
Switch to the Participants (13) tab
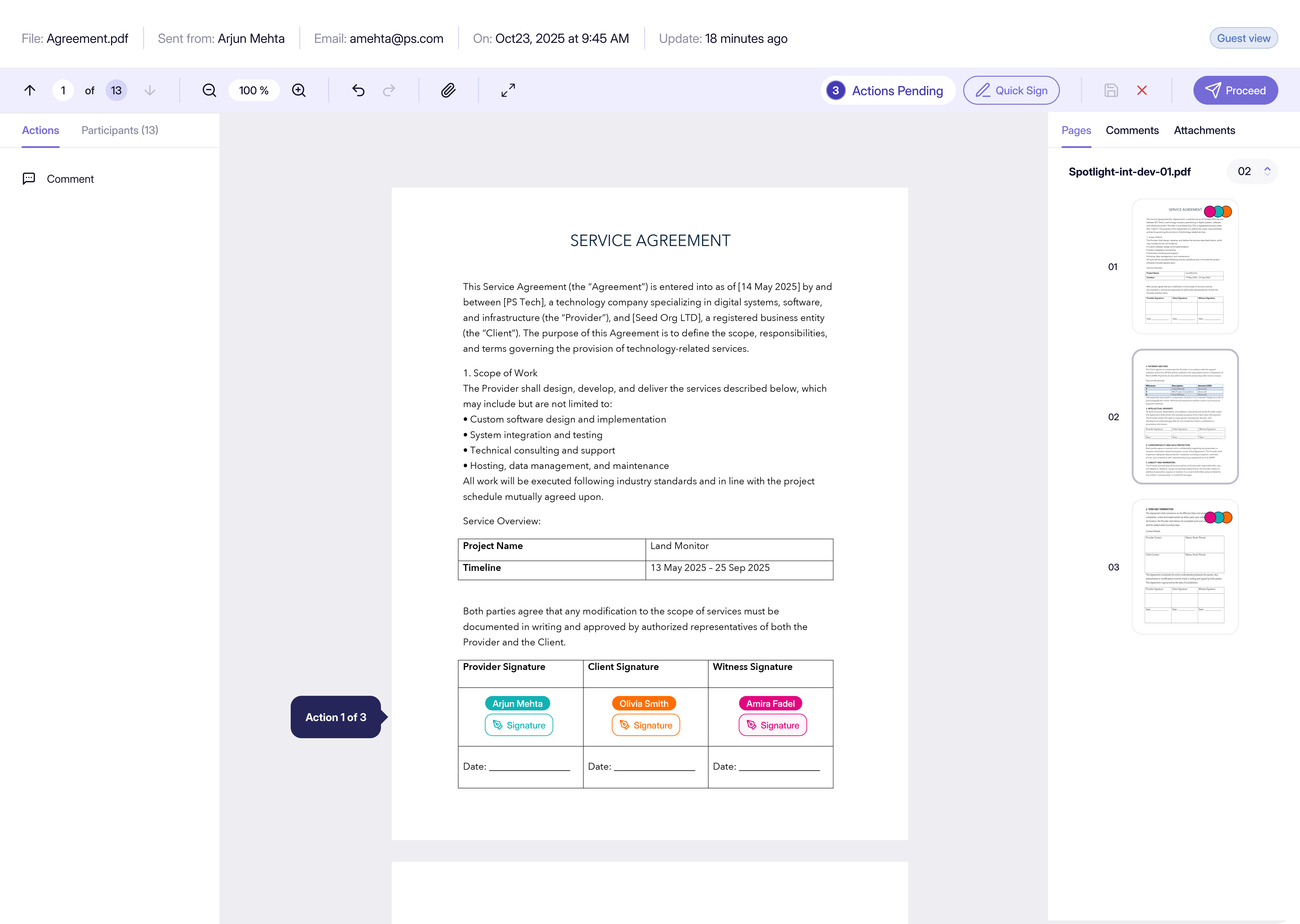click(120, 130)
